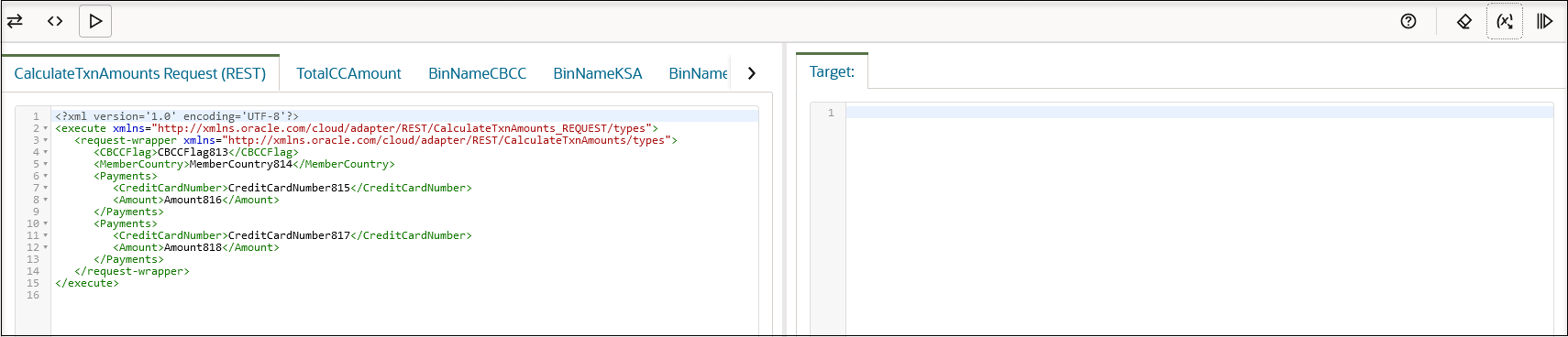Click the swap arrows toolbar icon

tap(15, 21)
